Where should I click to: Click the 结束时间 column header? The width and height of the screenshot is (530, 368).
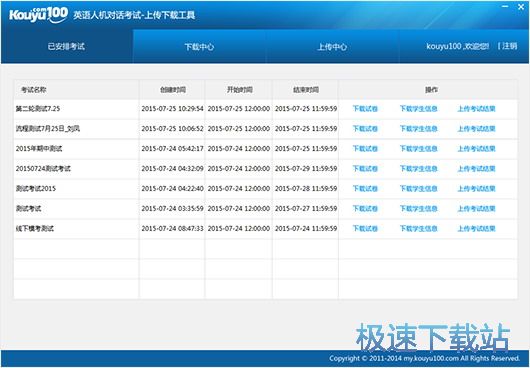(306, 90)
